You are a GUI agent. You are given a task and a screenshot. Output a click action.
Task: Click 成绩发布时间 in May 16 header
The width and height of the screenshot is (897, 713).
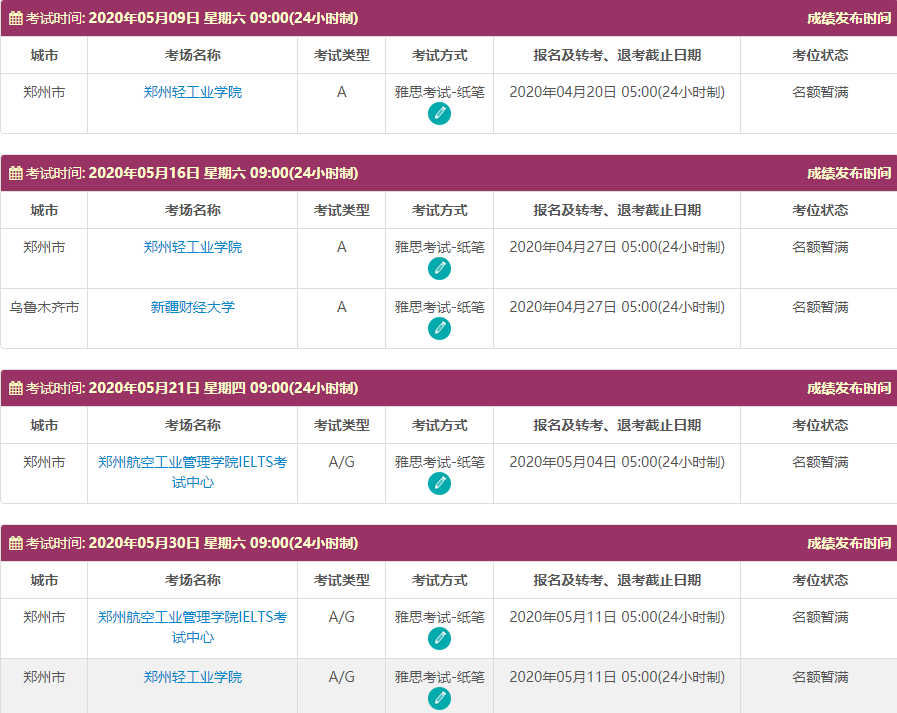coord(849,173)
